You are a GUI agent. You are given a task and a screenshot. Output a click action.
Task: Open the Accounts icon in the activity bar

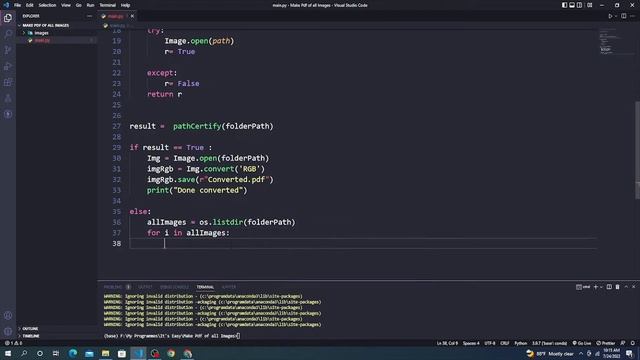(8, 316)
